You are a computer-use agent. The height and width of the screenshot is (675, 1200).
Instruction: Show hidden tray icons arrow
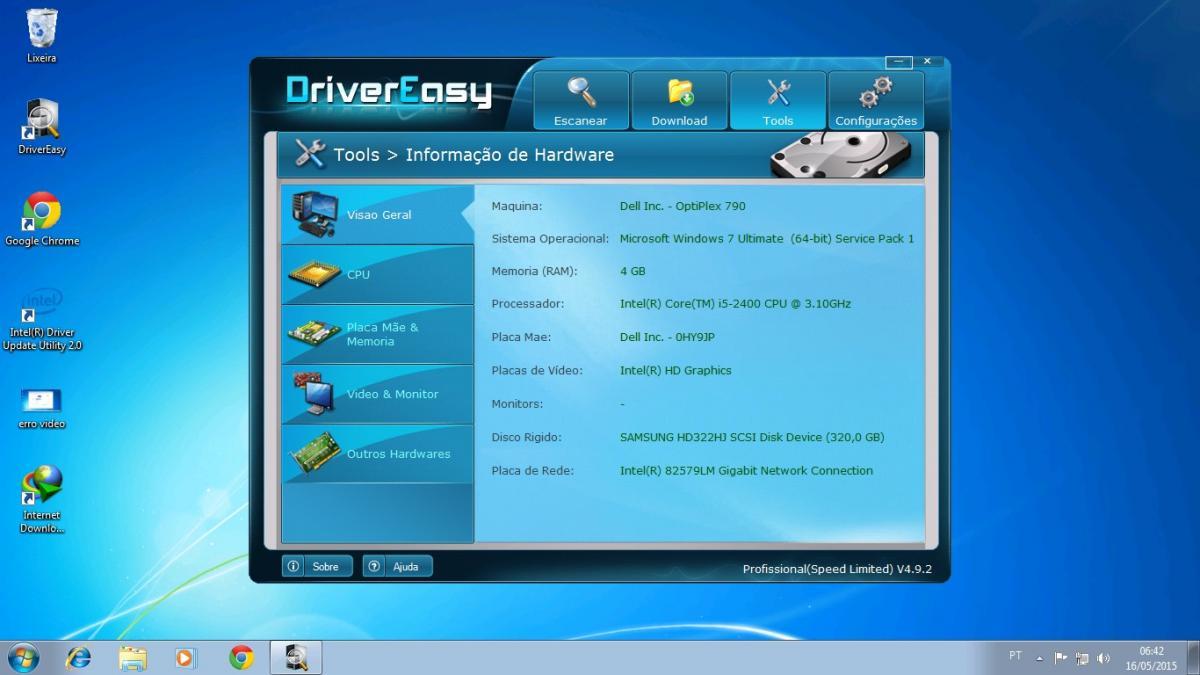(x=1039, y=658)
